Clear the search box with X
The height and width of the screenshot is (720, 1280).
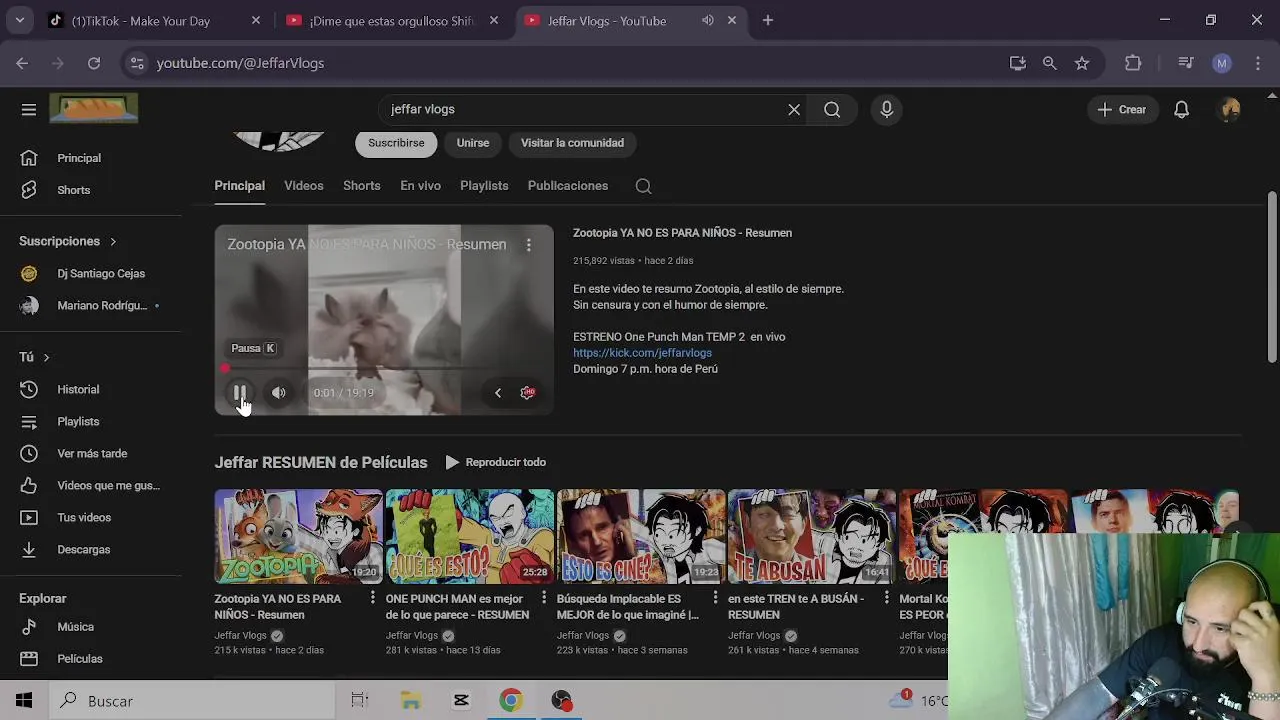point(794,110)
